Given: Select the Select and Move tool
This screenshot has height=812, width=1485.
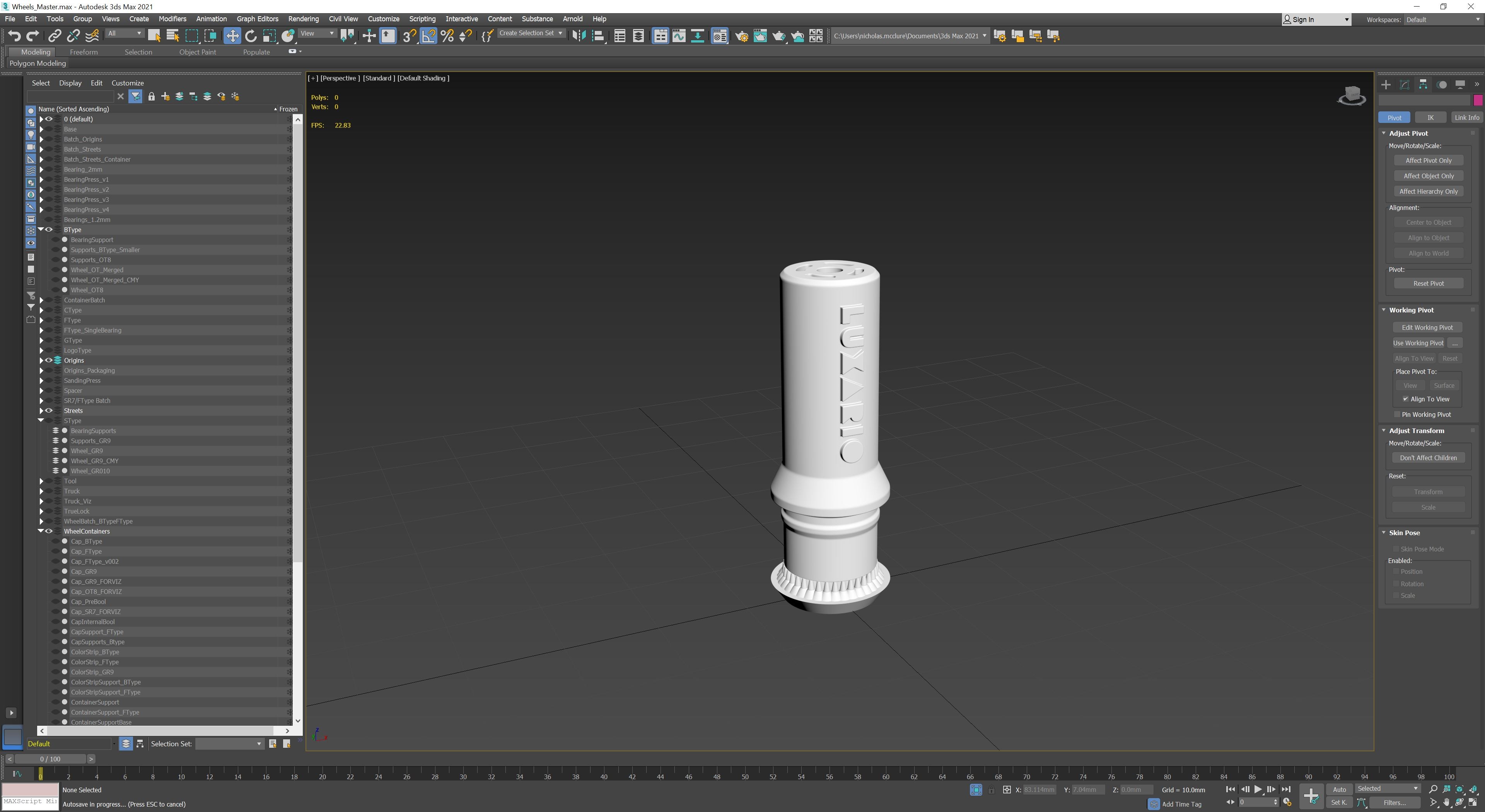Looking at the screenshot, I should tap(232, 36).
